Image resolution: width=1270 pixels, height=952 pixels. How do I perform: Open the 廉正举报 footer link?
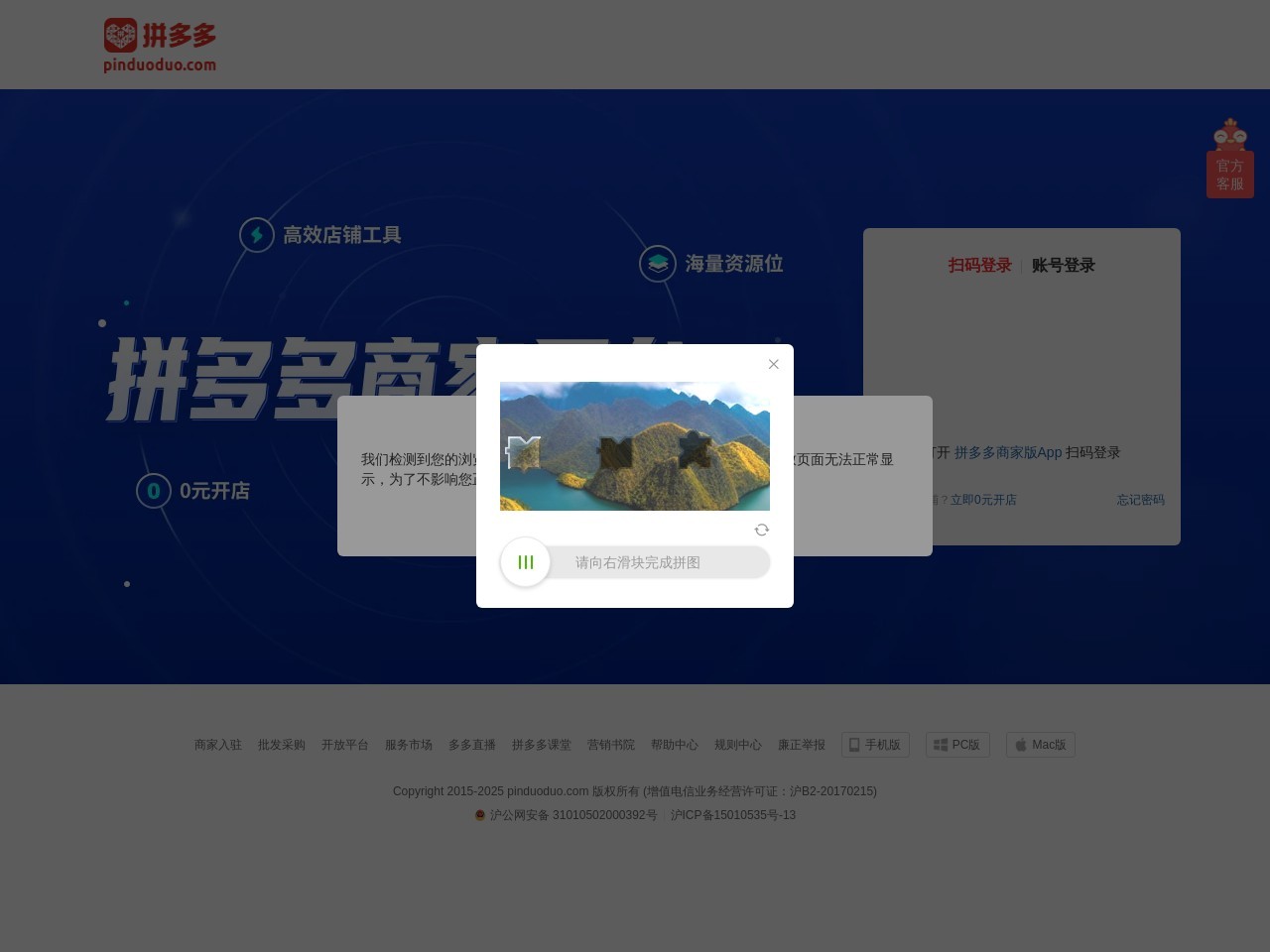[802, 745]
